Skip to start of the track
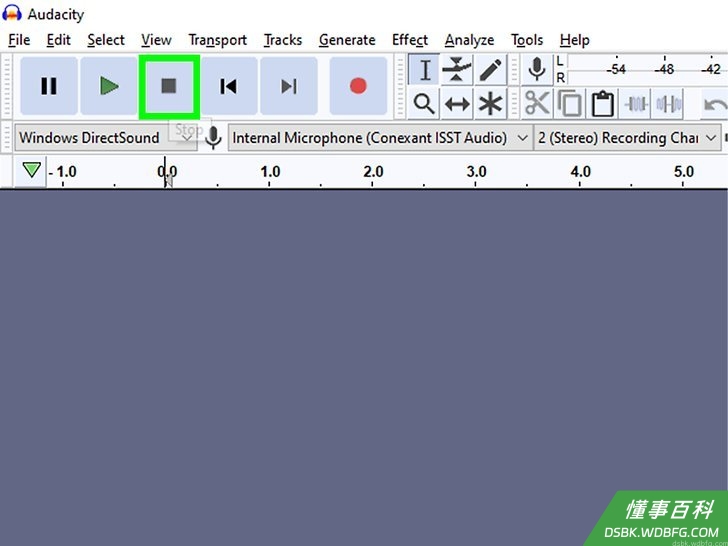Image resolution: width=728 pixels, height=546 pixels. pyautogui.click(x=228, y=86)
